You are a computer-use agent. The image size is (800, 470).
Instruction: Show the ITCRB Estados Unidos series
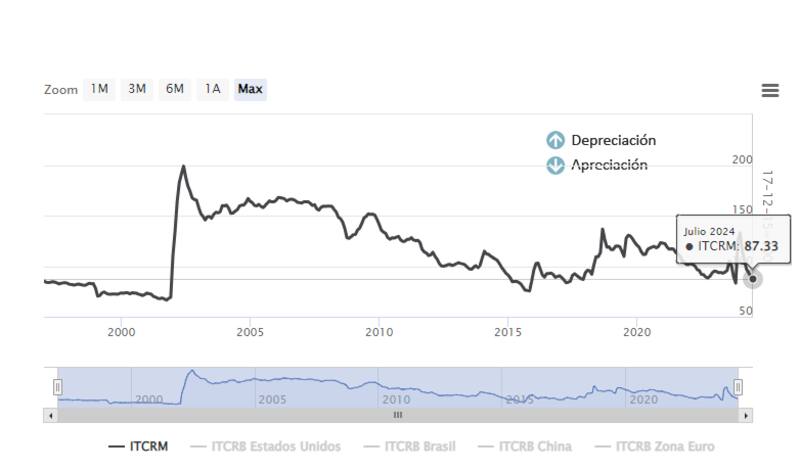pos(265,446)
